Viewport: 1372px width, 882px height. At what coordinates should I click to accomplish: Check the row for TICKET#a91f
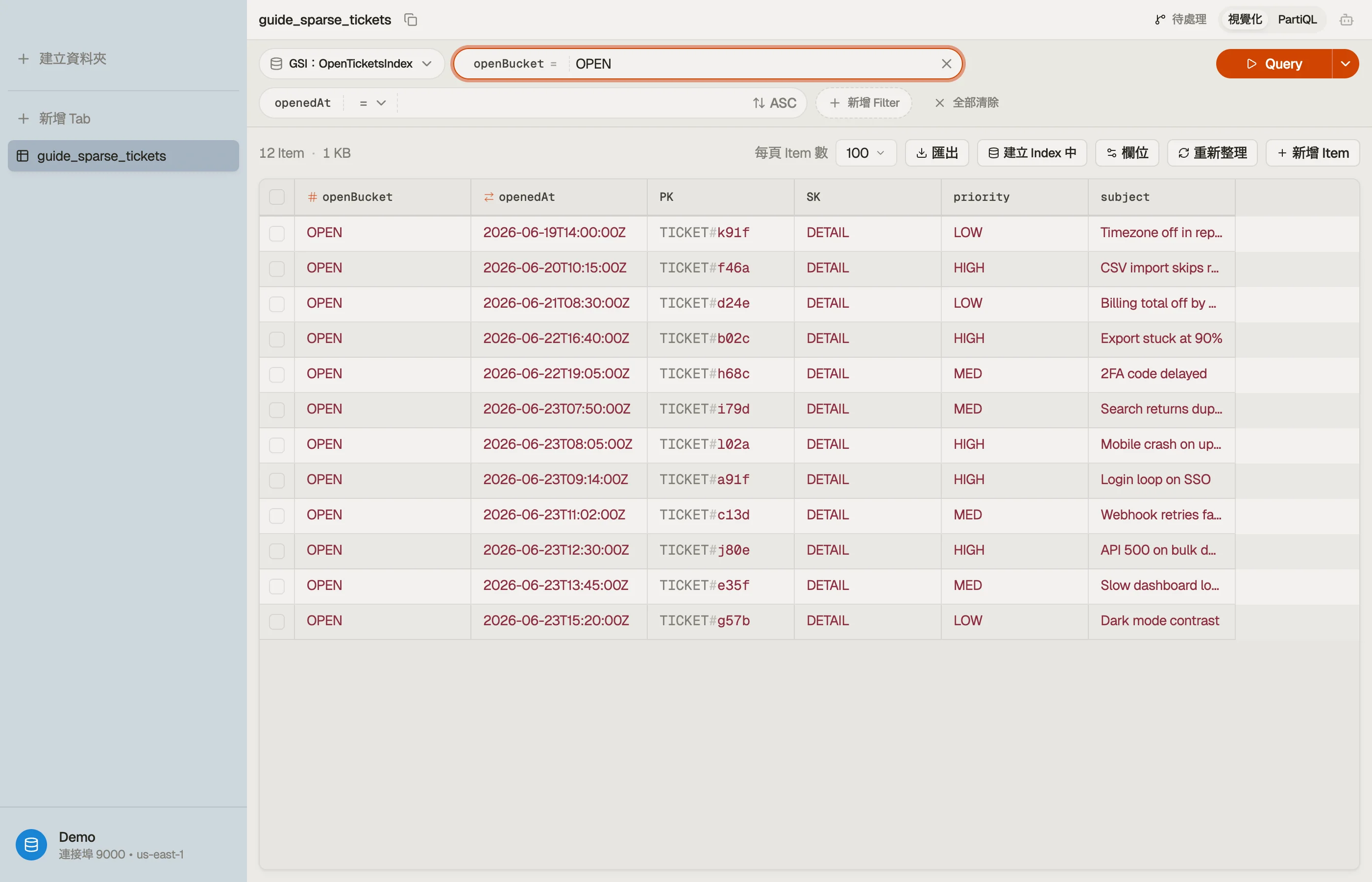coord(277,480)
